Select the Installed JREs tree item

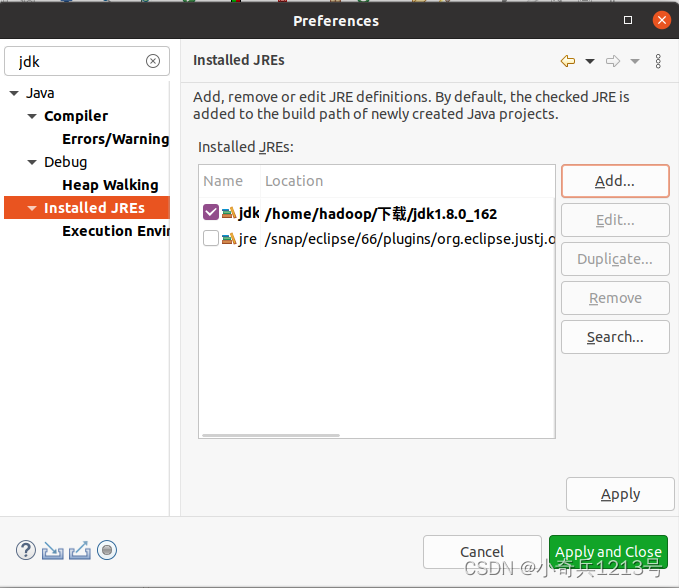pyautogui.click(x=94, y=208)
